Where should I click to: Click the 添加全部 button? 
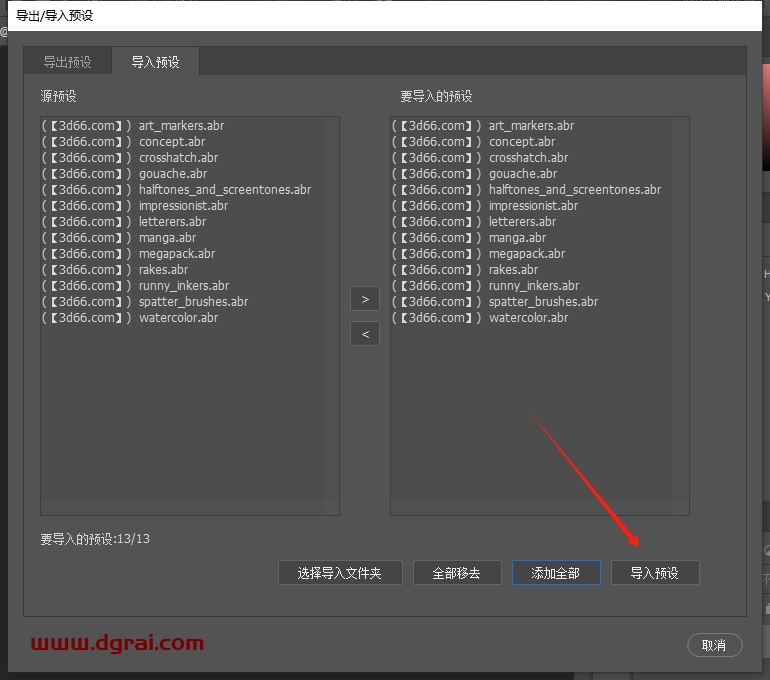click(556, 572)
